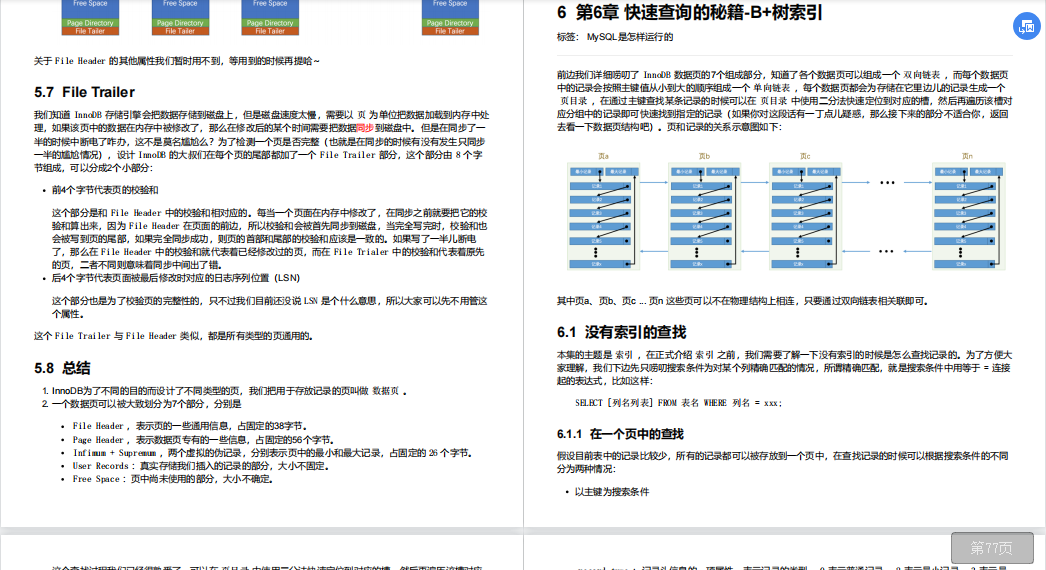
Task: Select the heading "5.7 File Trailer"
Action: (x=85, y=92)
